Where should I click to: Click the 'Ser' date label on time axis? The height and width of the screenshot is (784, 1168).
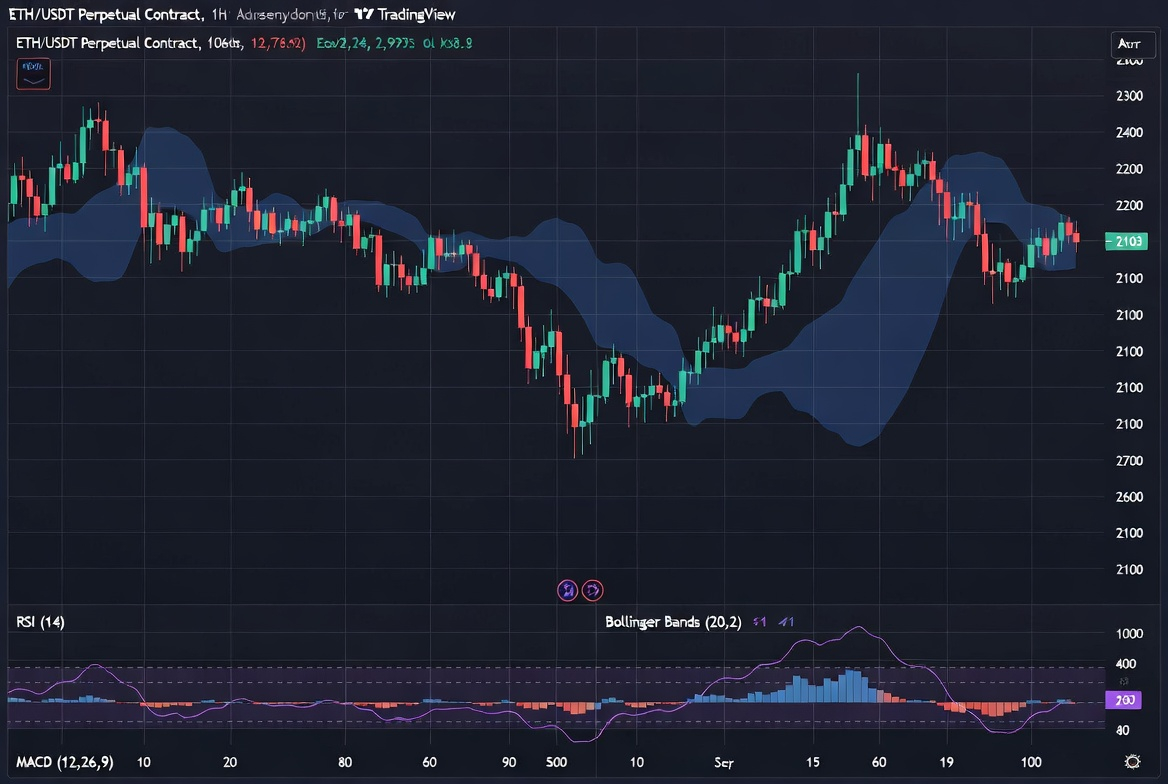(x=724, y=762)
